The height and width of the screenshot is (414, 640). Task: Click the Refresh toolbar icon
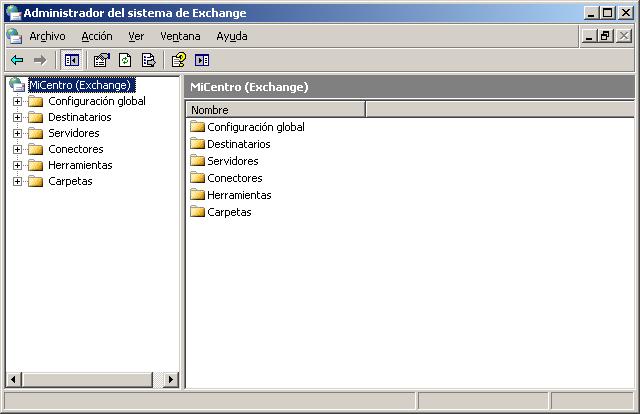[x=125, y=60]
